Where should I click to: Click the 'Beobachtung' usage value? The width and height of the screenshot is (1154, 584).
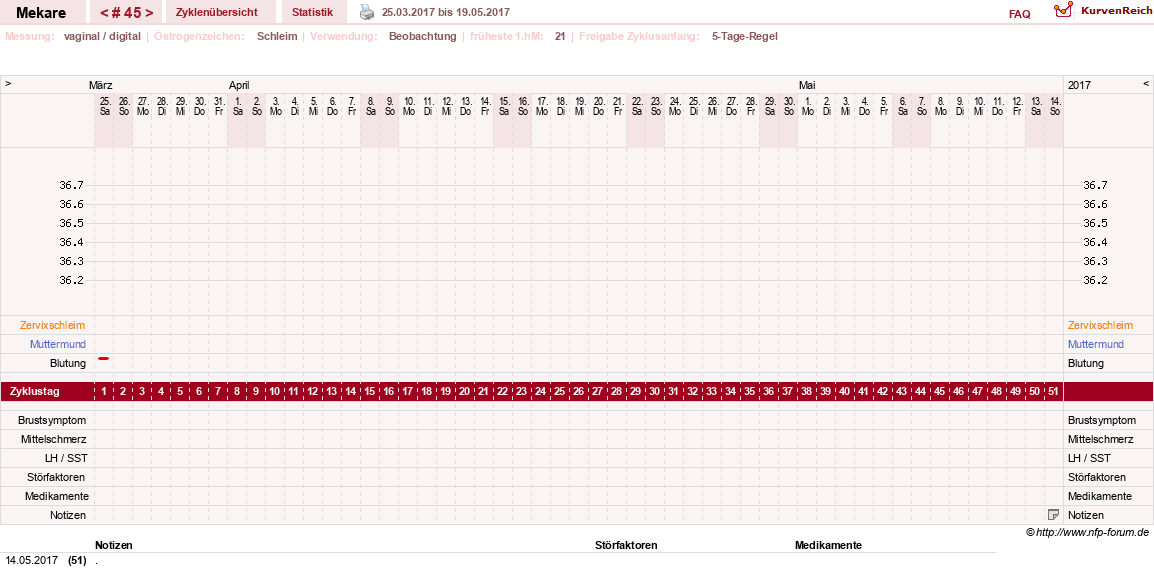(422, 36)
